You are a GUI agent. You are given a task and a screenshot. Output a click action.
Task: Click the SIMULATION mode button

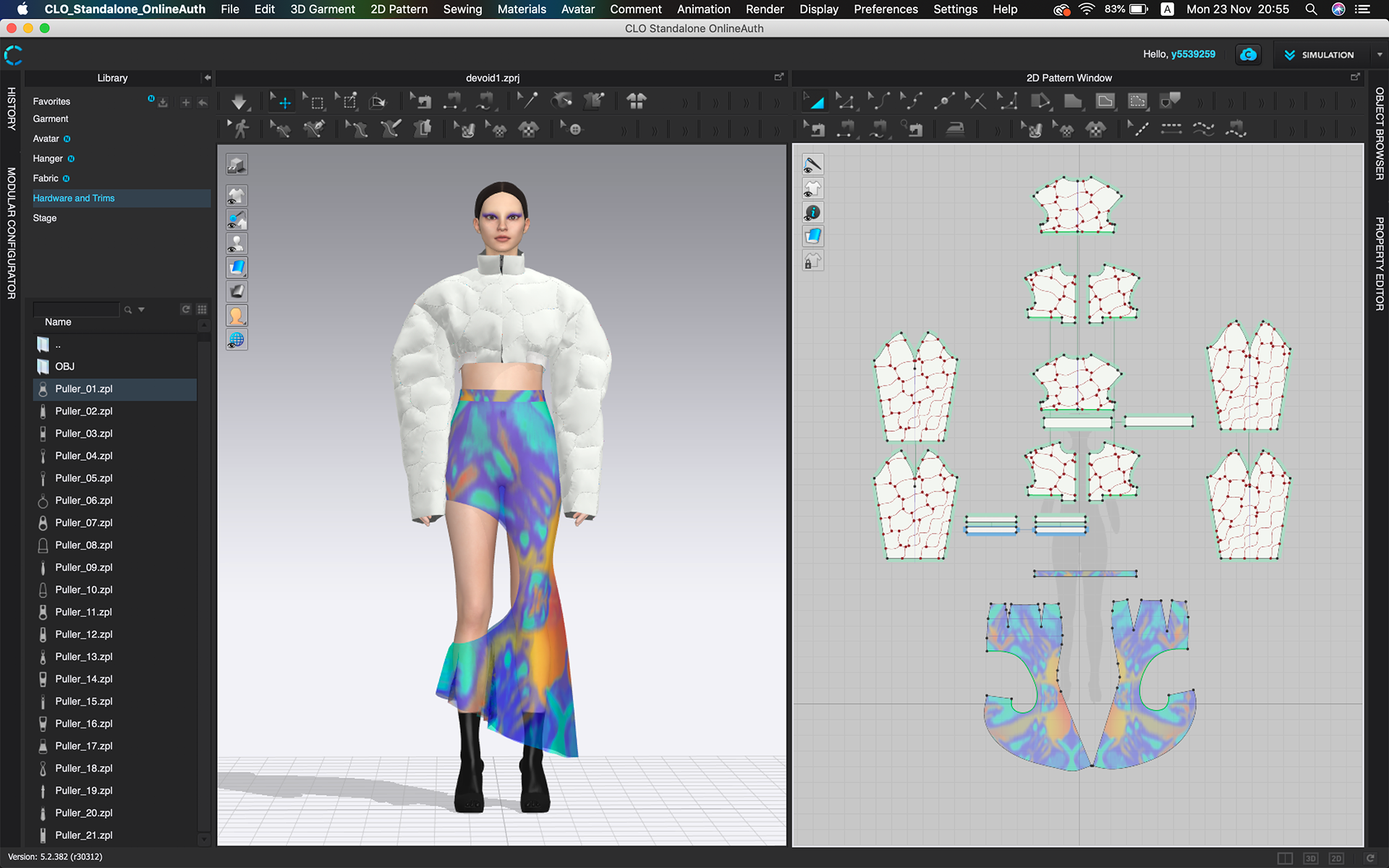(x=1320, y=55)
